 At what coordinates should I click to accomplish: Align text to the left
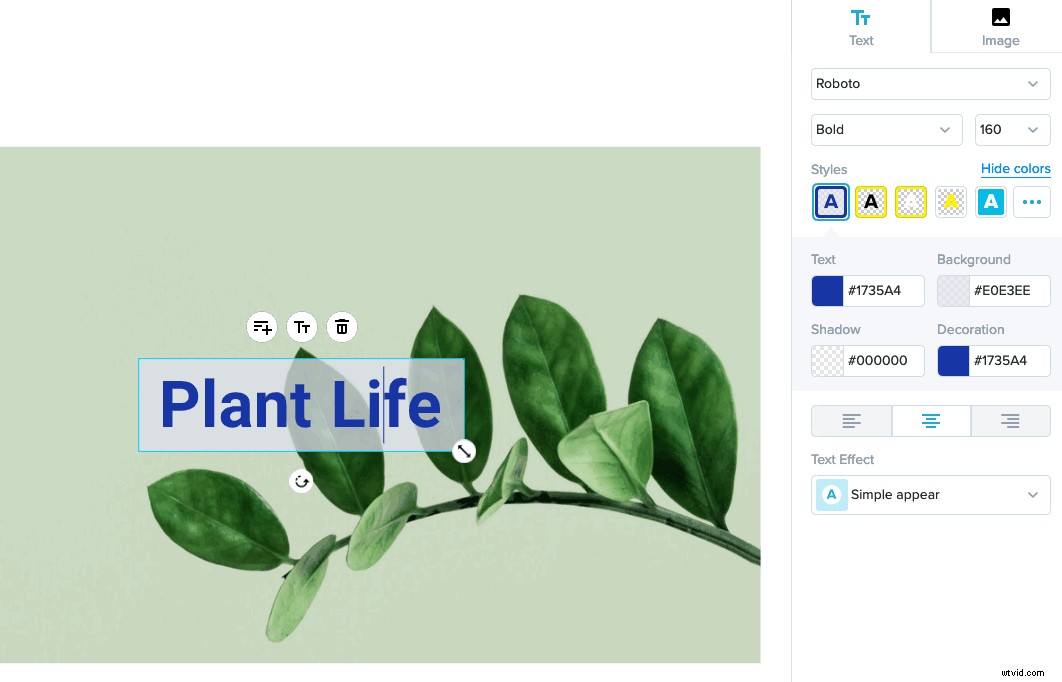(851, 421)
